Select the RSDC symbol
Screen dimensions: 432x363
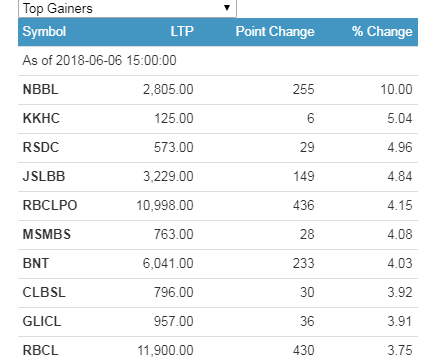point(41,147)
